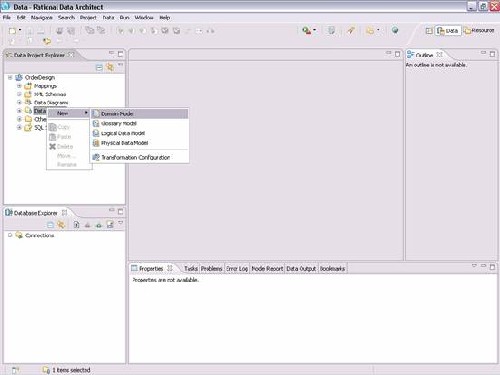Minimize the Database Explorer panel
500x375 pixels.
(111, 210)
